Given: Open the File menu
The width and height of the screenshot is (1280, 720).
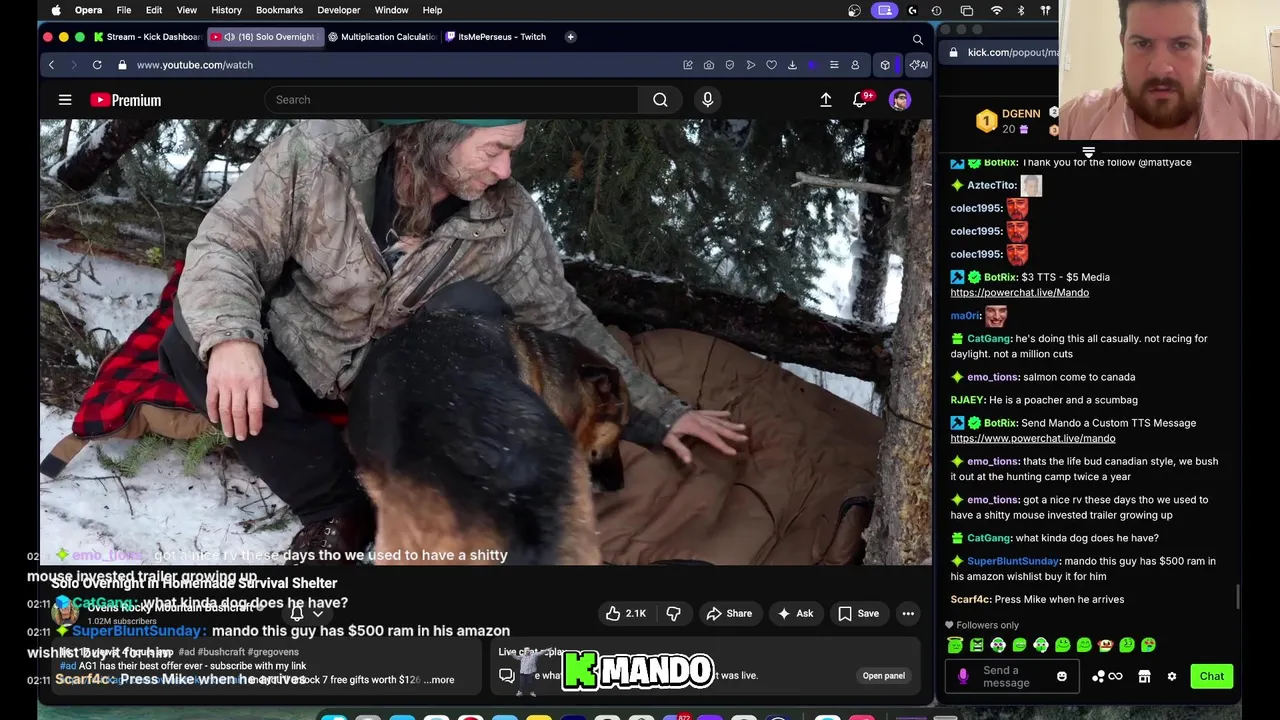Looking at the screenshot, I should [124, 10].
